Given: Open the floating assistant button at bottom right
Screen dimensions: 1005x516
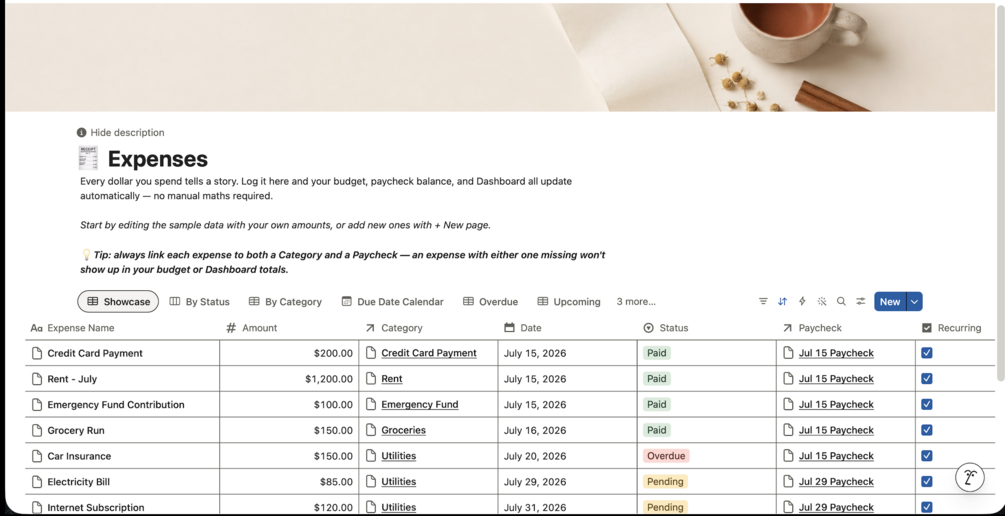Looking at the screenshot, I should (970, 477).
